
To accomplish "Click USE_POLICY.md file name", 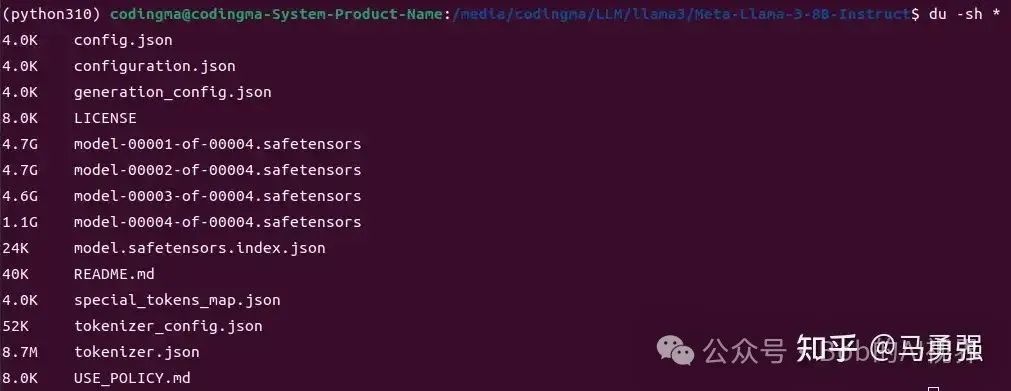I will [132, 378].
